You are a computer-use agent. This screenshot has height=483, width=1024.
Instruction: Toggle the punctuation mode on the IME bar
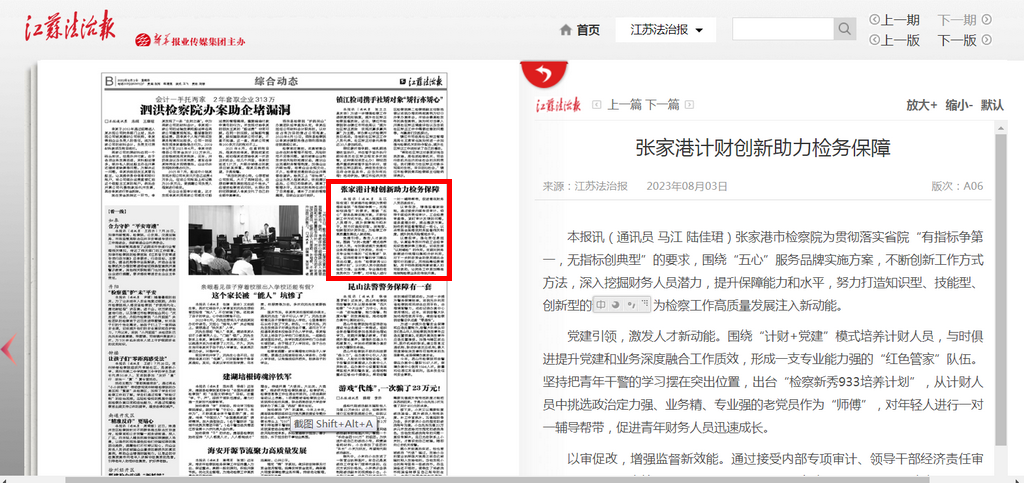630,303
